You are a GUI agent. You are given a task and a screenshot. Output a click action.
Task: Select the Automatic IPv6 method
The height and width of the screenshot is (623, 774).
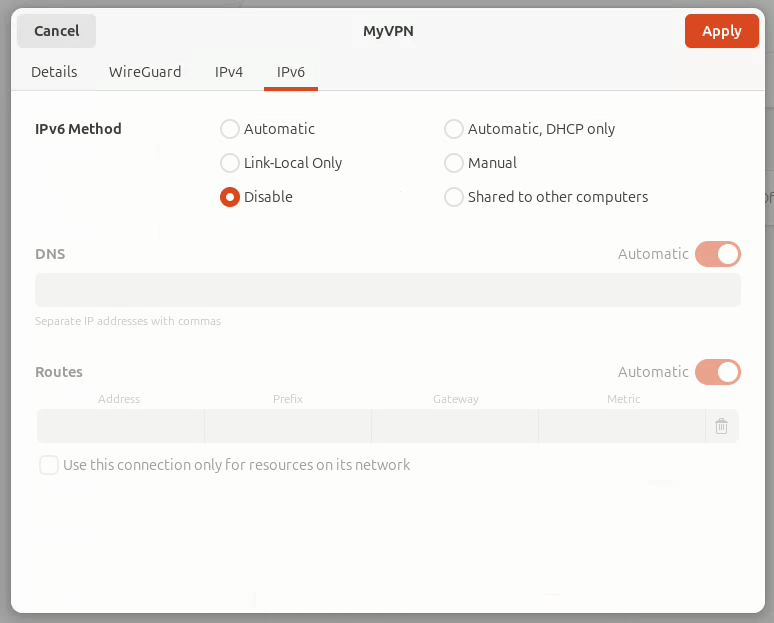230,129
